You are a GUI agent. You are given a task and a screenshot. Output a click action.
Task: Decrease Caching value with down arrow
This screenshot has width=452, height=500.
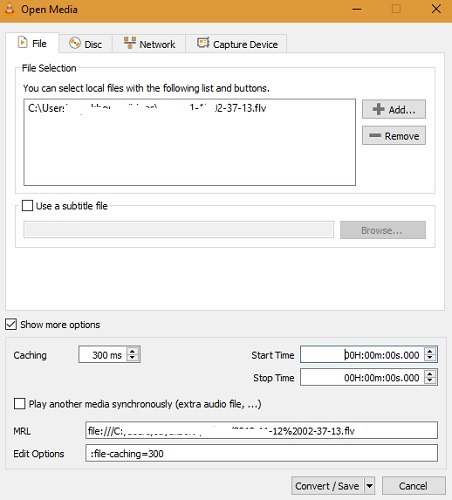pos(133,358)
